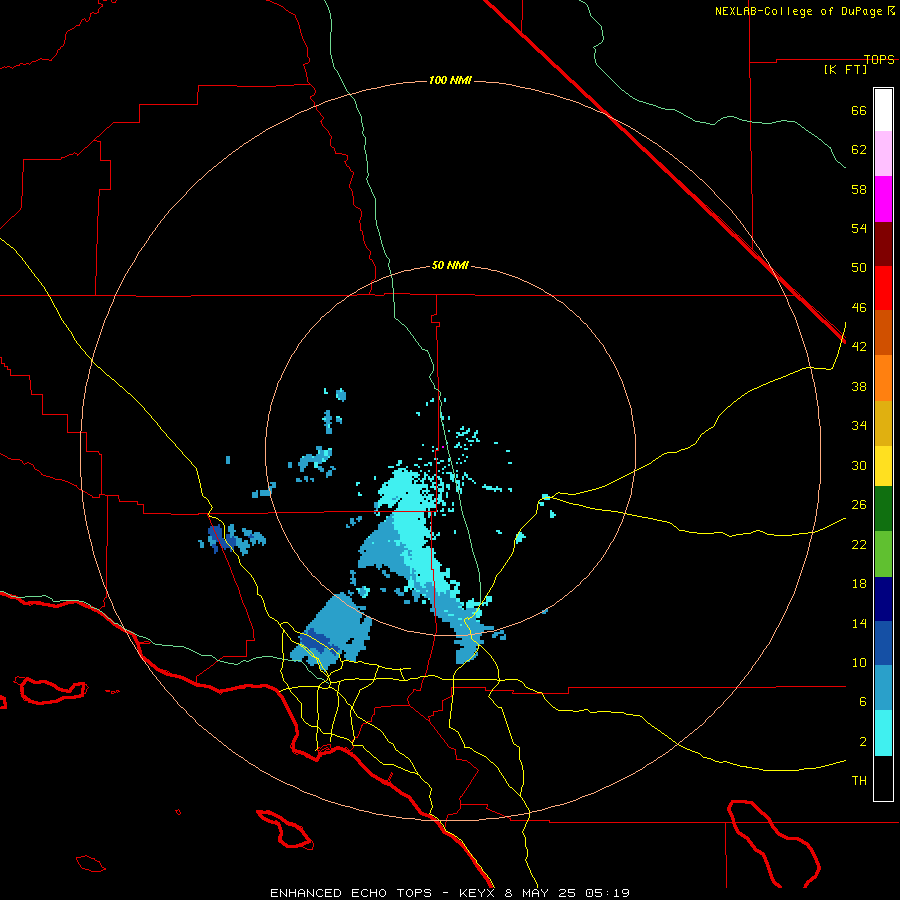Click the legend value 58
The height and width of the screenshot is (900, 900).
coord(859,189)
